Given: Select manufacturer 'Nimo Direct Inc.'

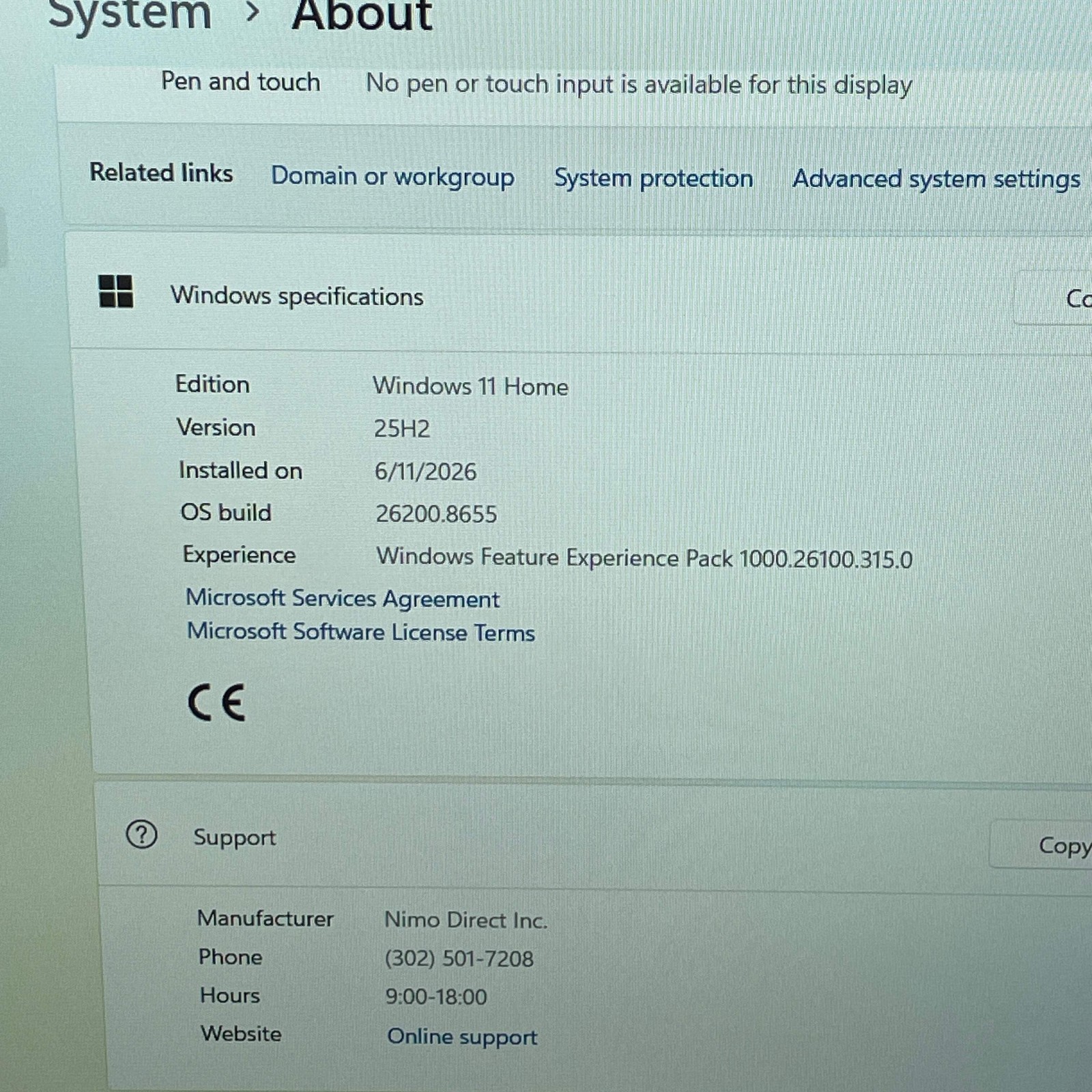Looking at the screenshot, I should click(466, 920).
